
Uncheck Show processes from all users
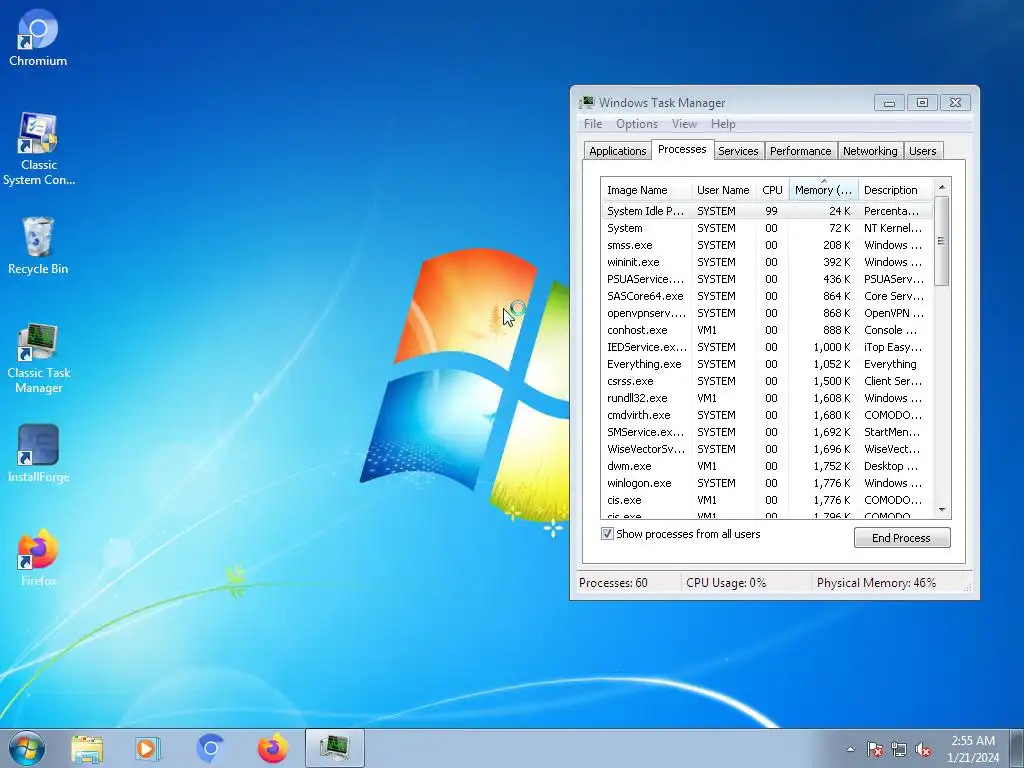pyautogui.click(x=607, y=534)
